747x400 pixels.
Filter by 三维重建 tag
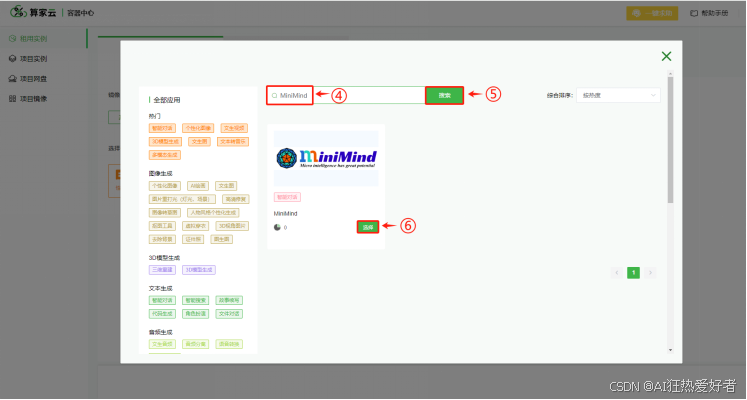pyautogui.click(x=162, y=270)
